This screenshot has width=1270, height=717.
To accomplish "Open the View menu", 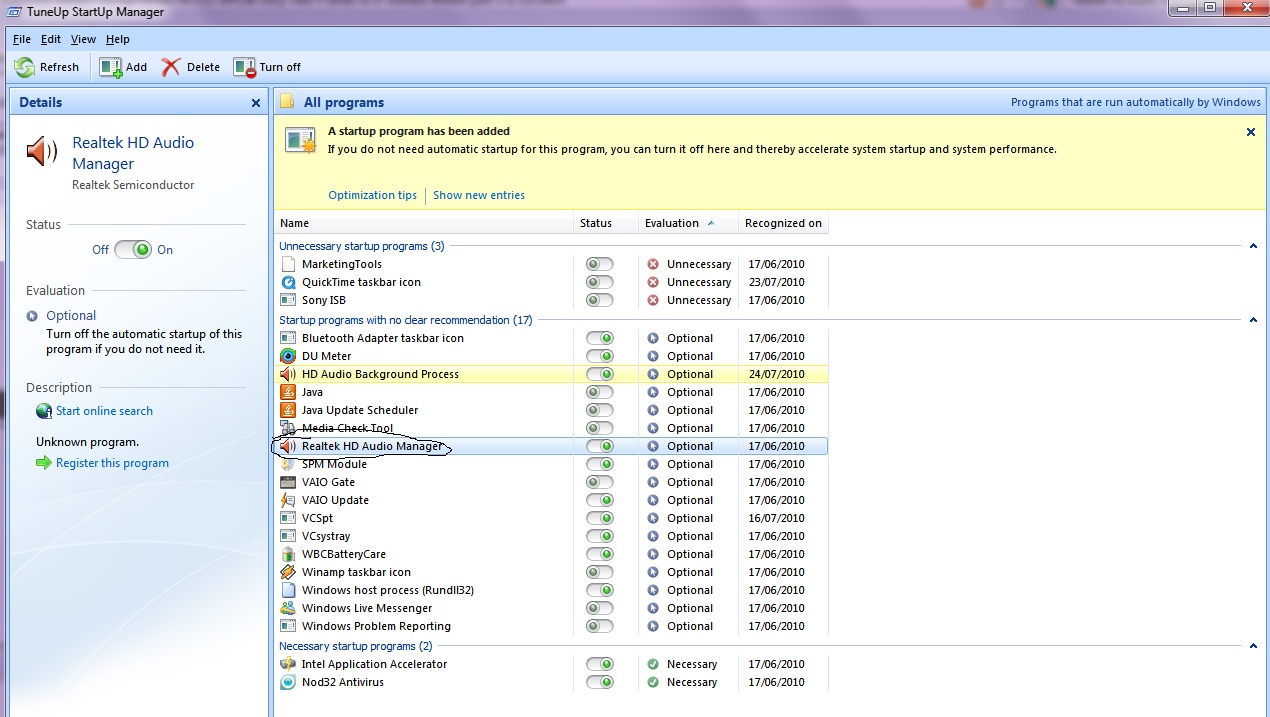I will click(83, 39).
